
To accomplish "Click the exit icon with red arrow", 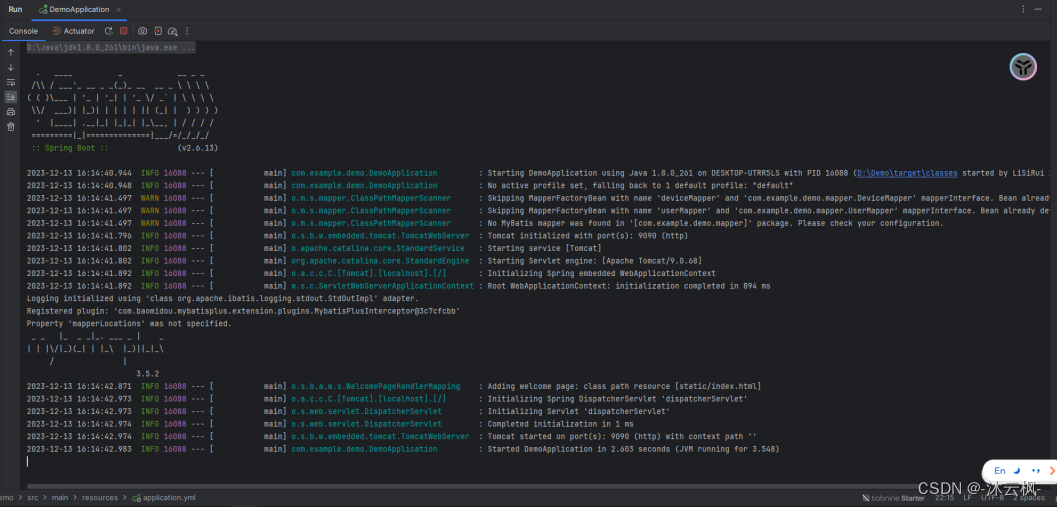I will tap(158, 31).
